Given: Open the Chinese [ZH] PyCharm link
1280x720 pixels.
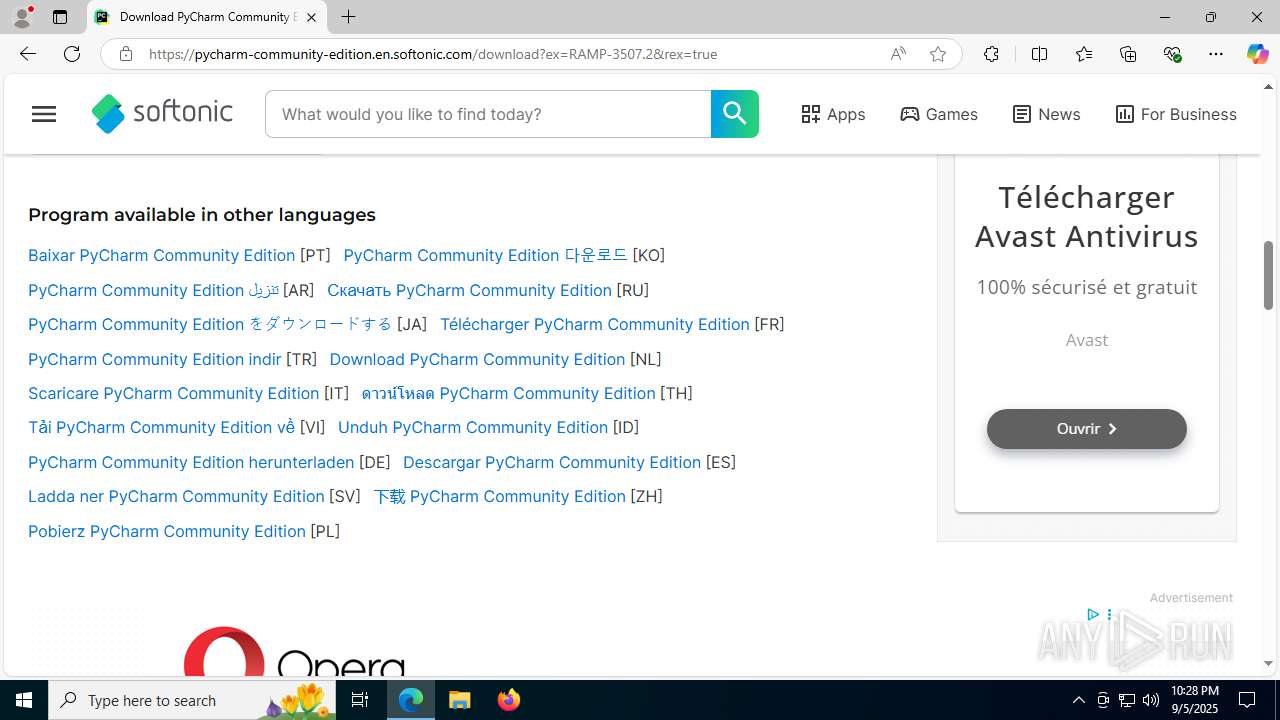Looking at the screenshot, I should 499,496.
